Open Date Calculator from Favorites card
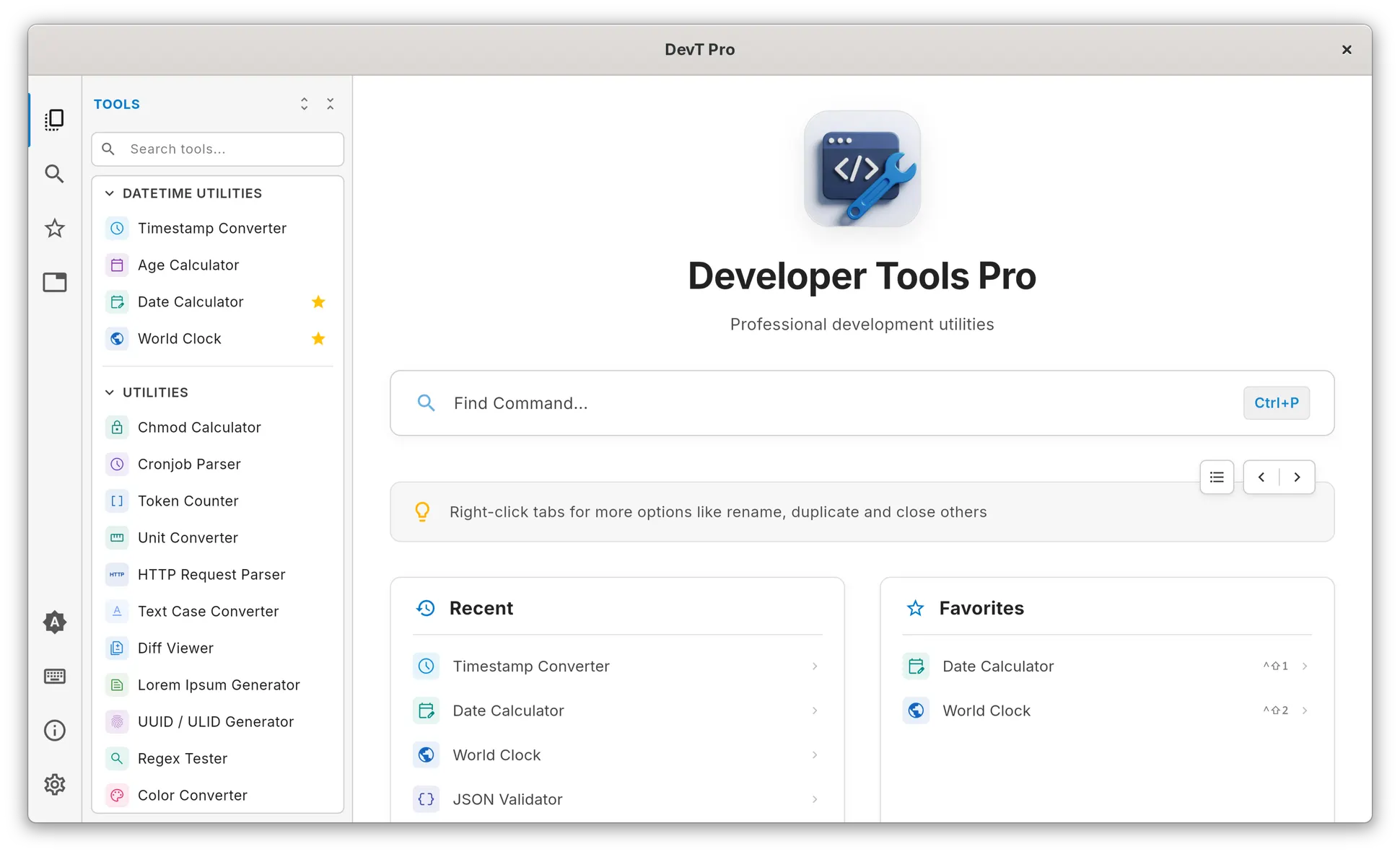Viewport: 1400px width, 854px height. pos(1107,666)
